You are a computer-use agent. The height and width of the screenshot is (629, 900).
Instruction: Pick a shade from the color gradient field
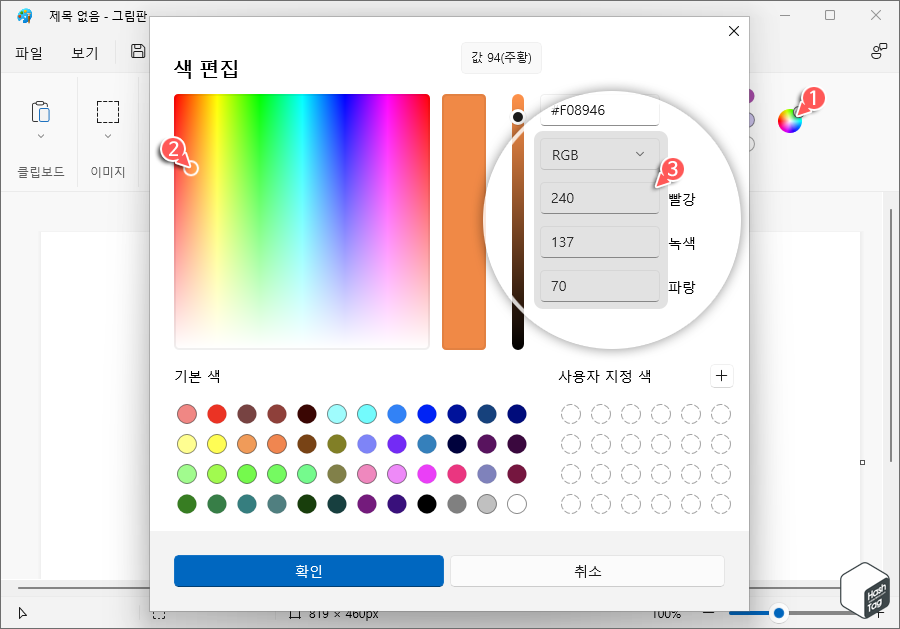click(x=300, y=220)
